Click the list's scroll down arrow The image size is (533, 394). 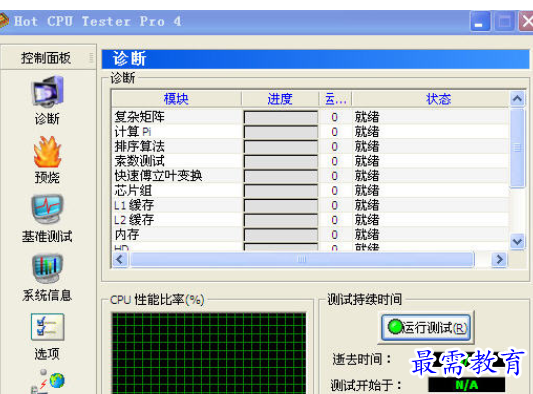(x=517, y=242)
